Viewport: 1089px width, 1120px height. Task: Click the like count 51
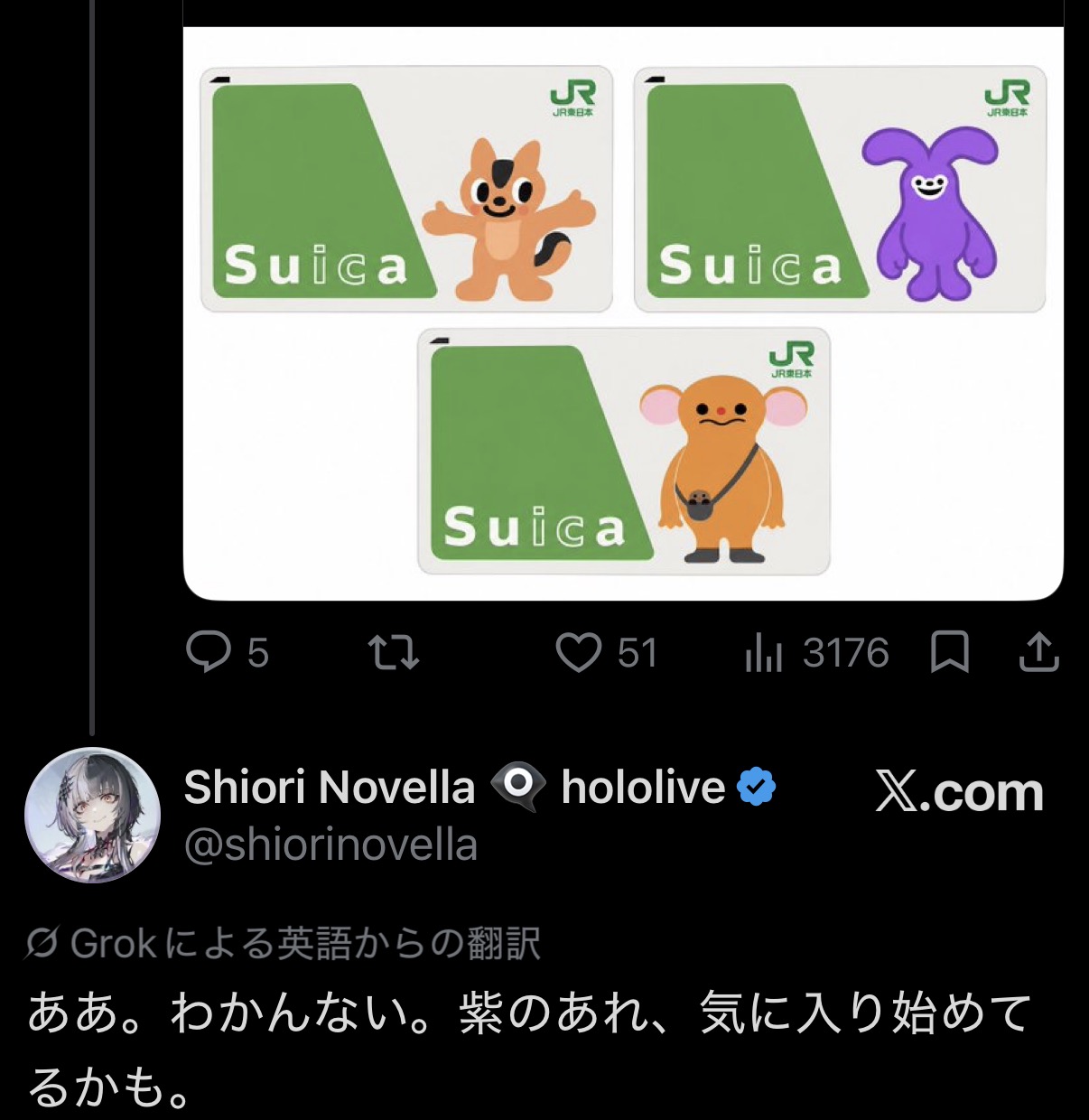tap(638, 653)
